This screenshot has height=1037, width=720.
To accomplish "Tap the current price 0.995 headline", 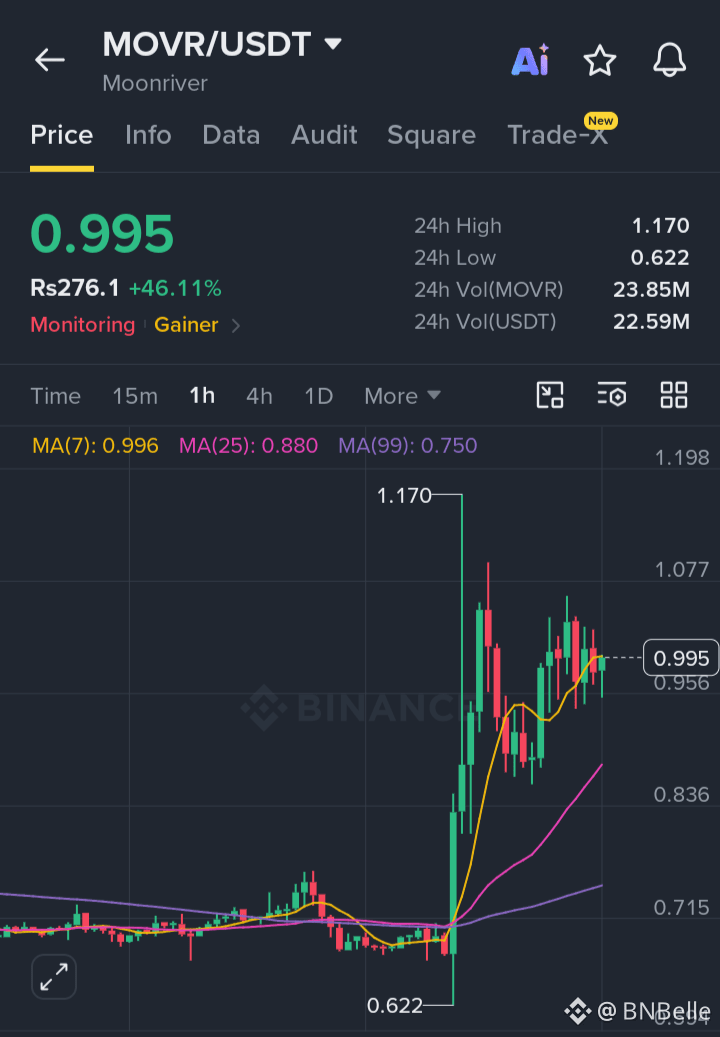I will click(102, 234).
